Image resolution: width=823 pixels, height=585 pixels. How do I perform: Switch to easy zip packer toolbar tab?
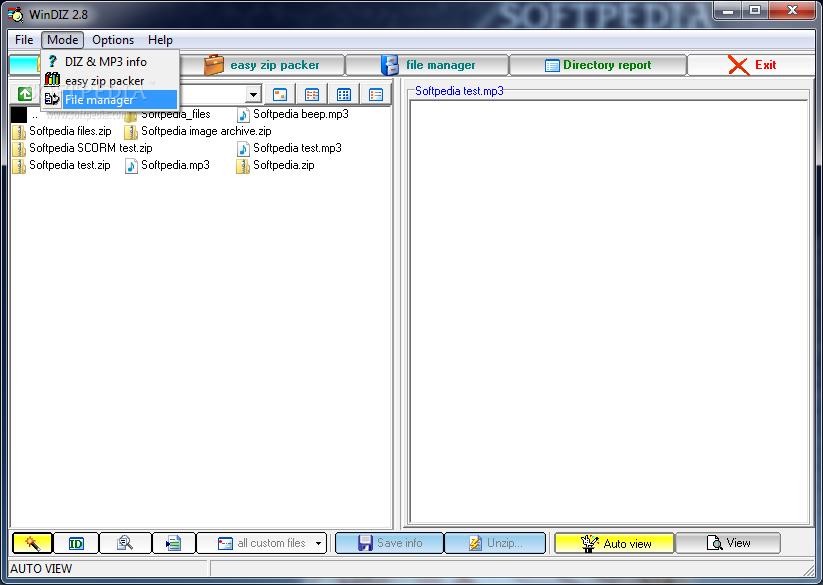pyautogui.click(x=262, y=65)
